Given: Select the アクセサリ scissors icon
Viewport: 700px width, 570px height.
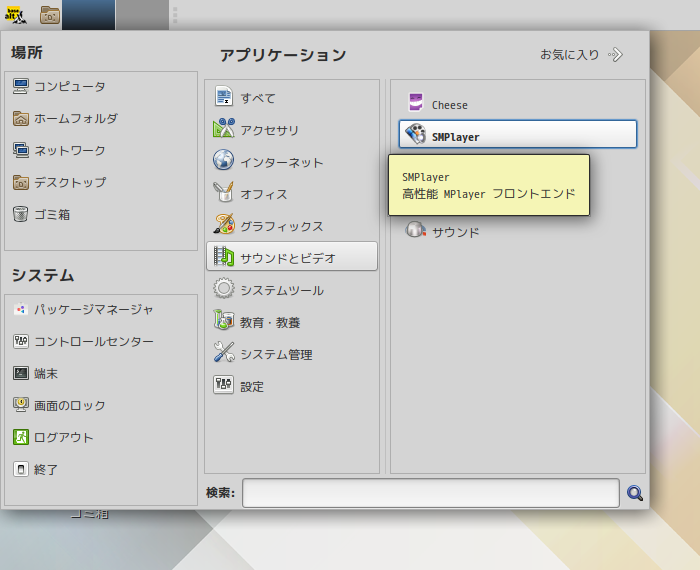Looking at the screenshot, I should (x=223, y=128).
